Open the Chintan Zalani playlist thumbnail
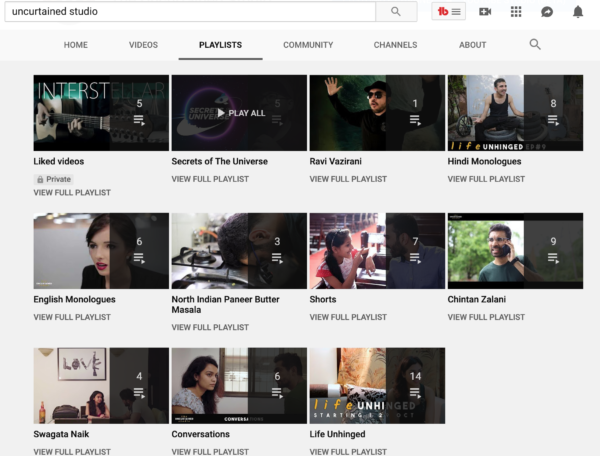This screenshot has height=456, width=600. (x=515, y=251)
